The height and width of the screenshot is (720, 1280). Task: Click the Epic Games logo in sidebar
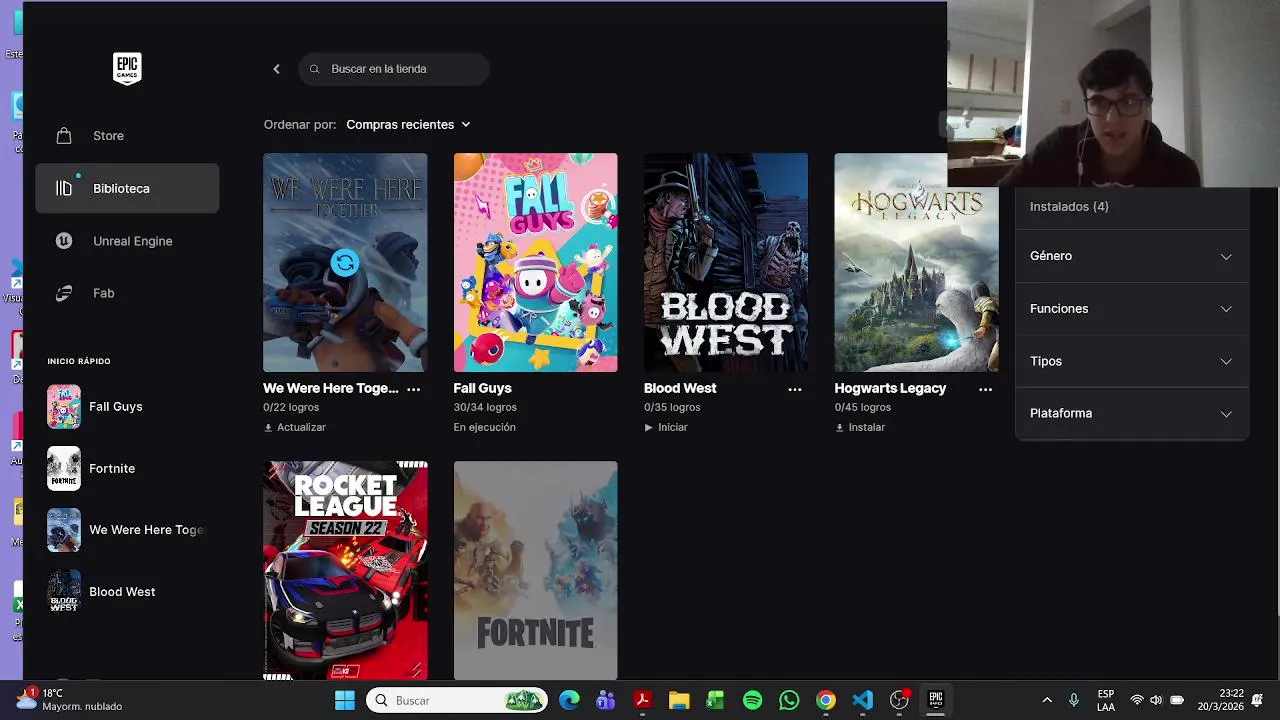[x=127, y=68]
